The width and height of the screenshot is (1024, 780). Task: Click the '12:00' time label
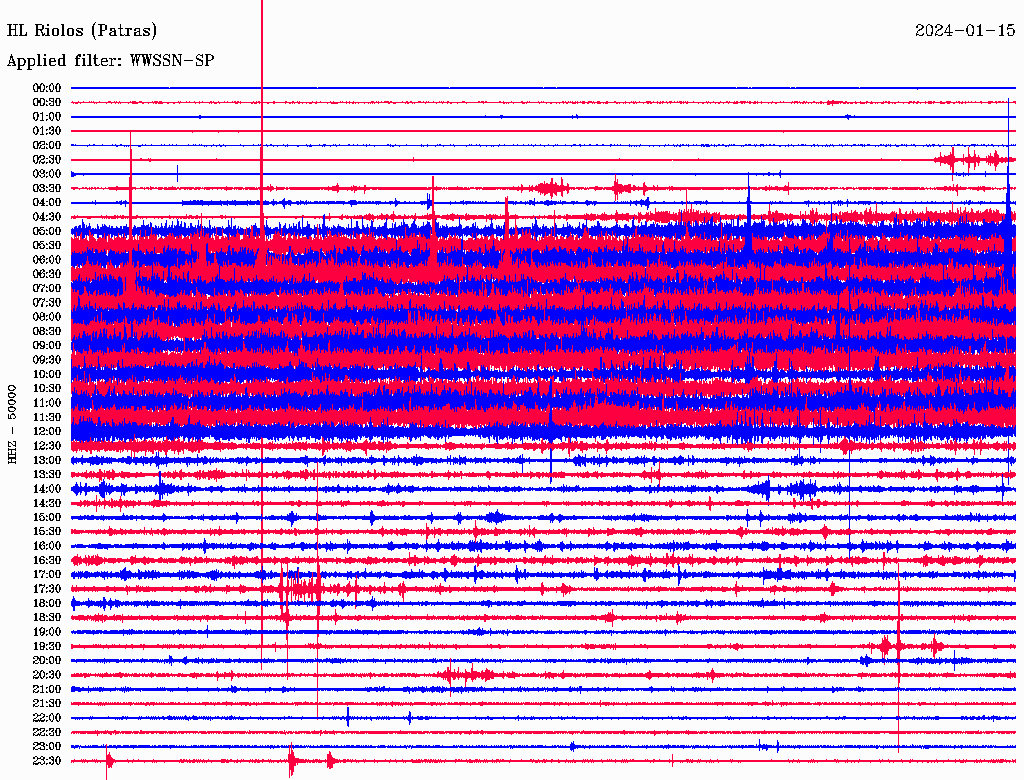(x=47, y=432)
